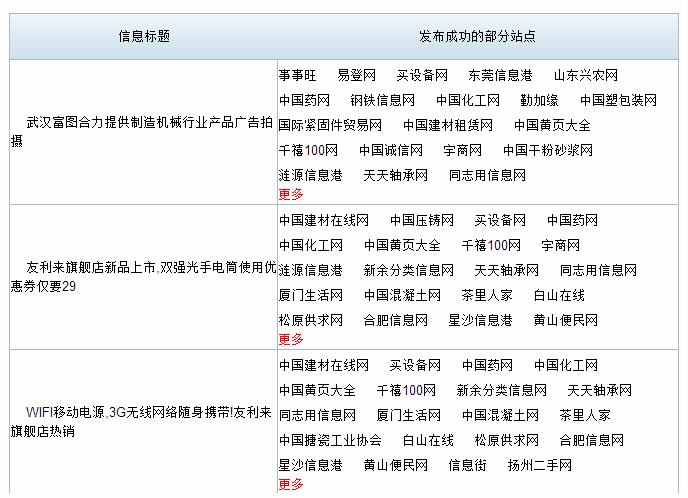Open 买设备网 in the 双强光手电筒 row

pyautogui.click(x=500, y=220)
